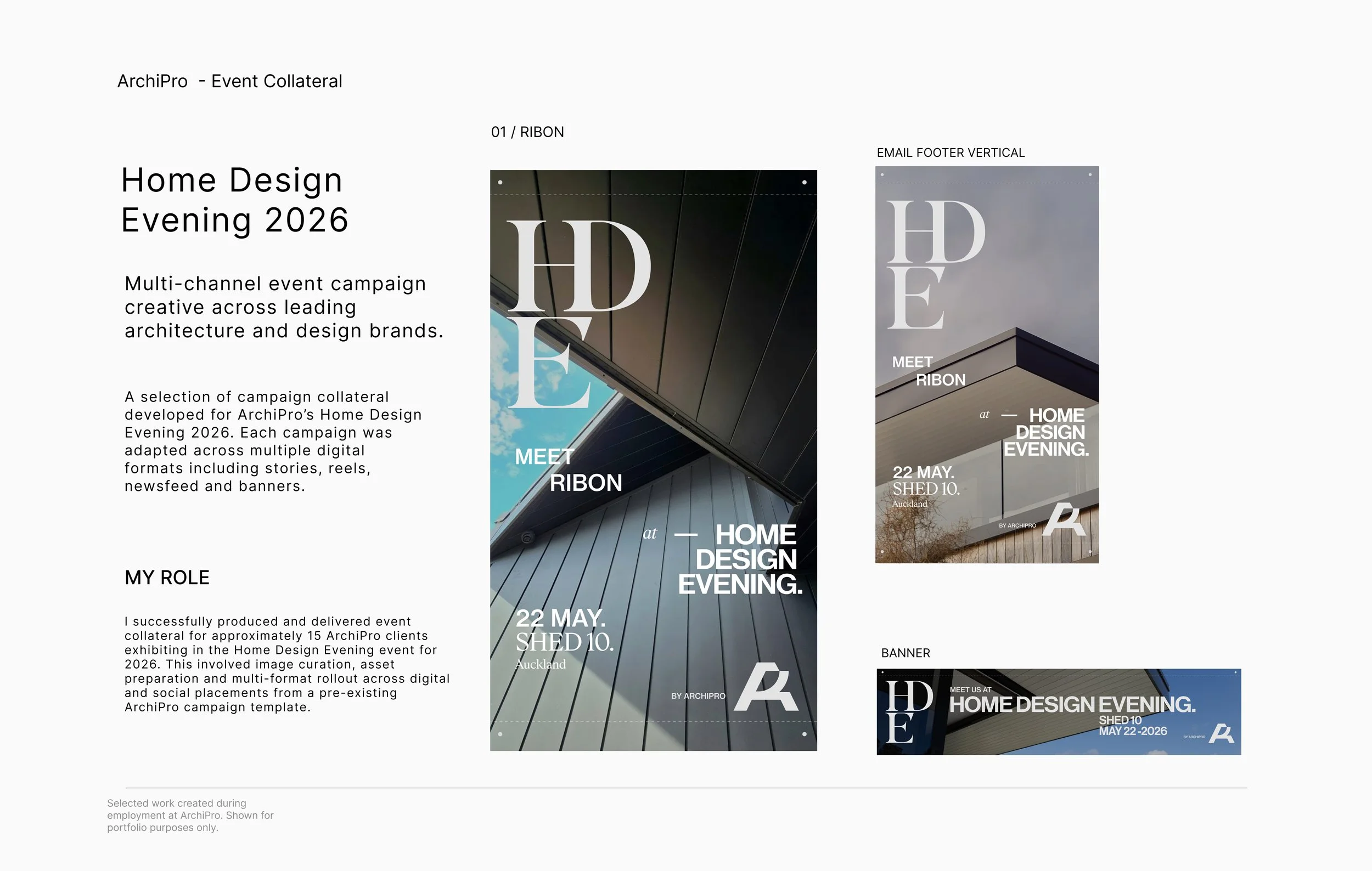Image resolution: width=1372 pixels, height=871 pixels.
Task: Select the 'Home Design Evening 2026' title
Action: 235,200
